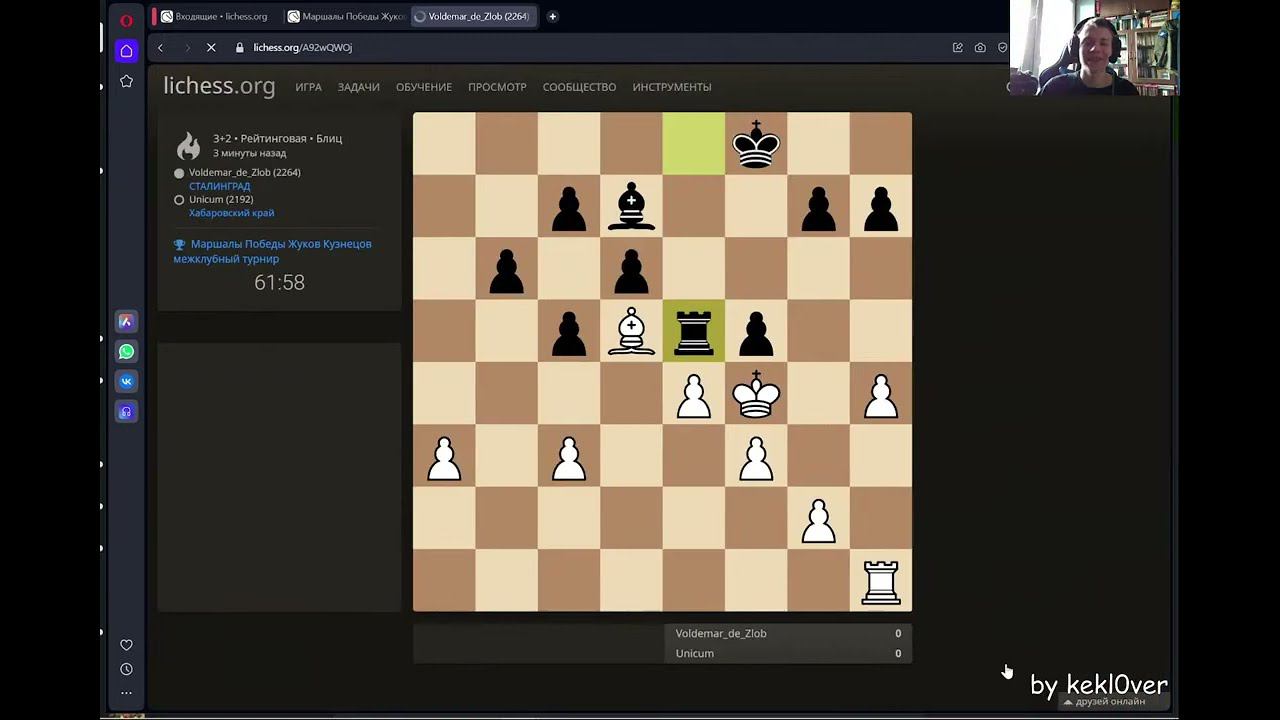Screen dimensions: 1280x720
Task: Open the ИГРА menu
Action: 308,87
